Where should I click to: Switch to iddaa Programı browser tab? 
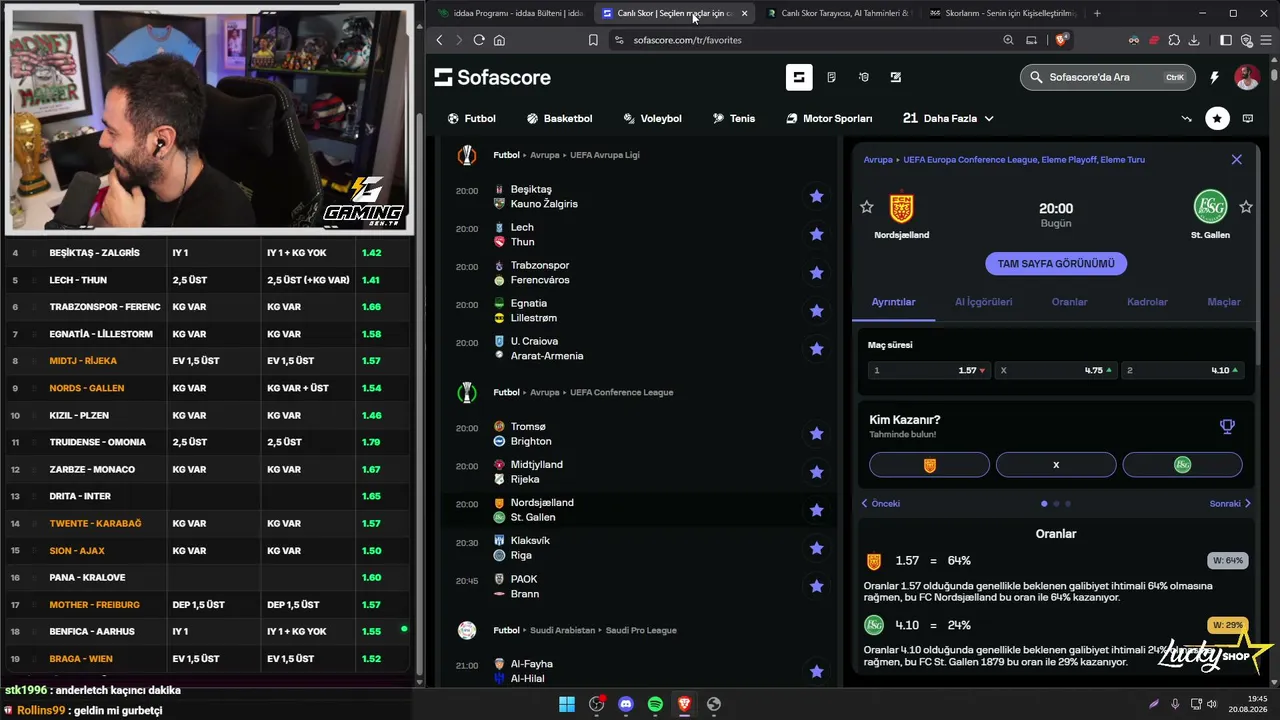(510, 13)
